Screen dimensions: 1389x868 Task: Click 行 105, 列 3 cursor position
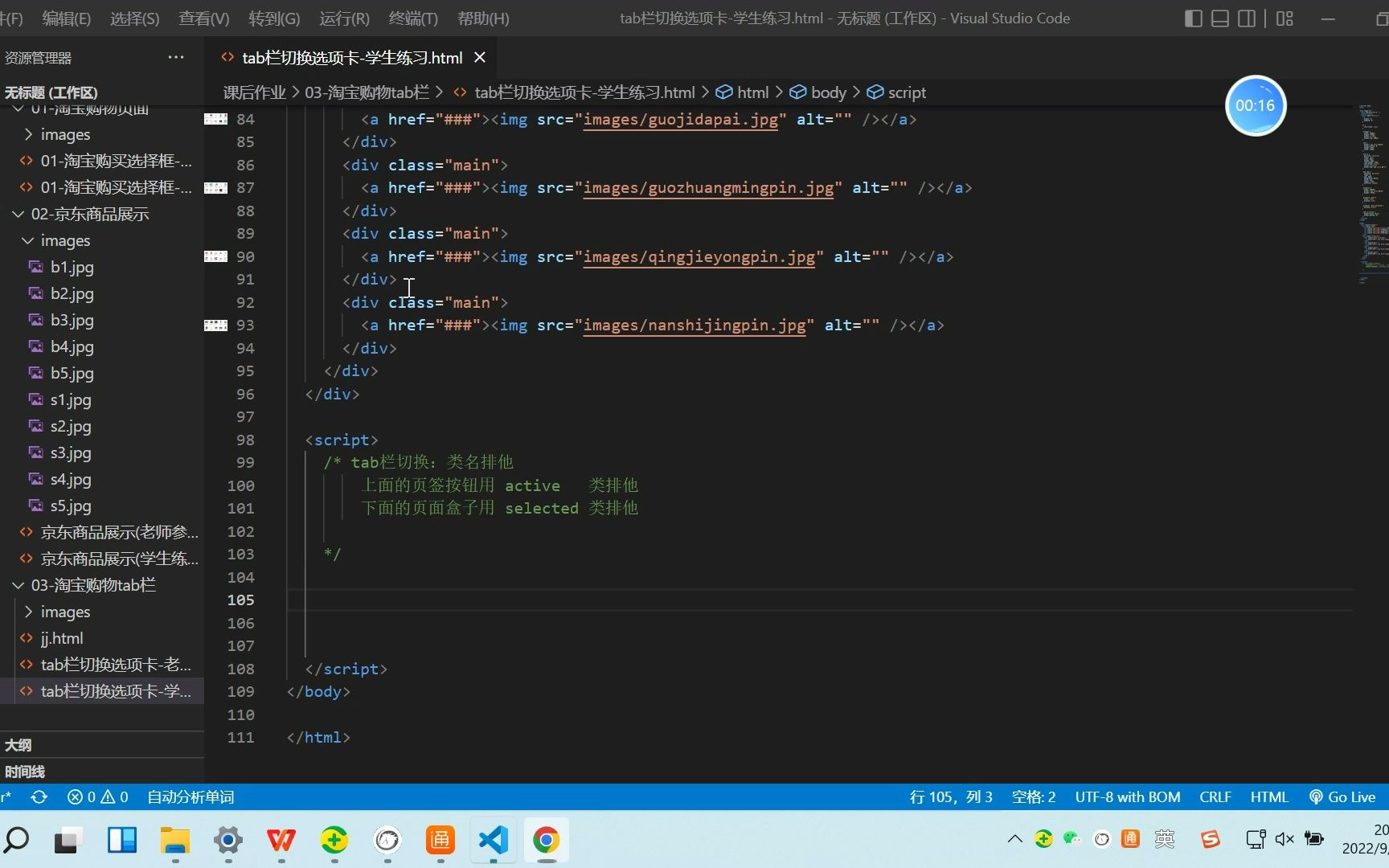(x=951, y=796)
